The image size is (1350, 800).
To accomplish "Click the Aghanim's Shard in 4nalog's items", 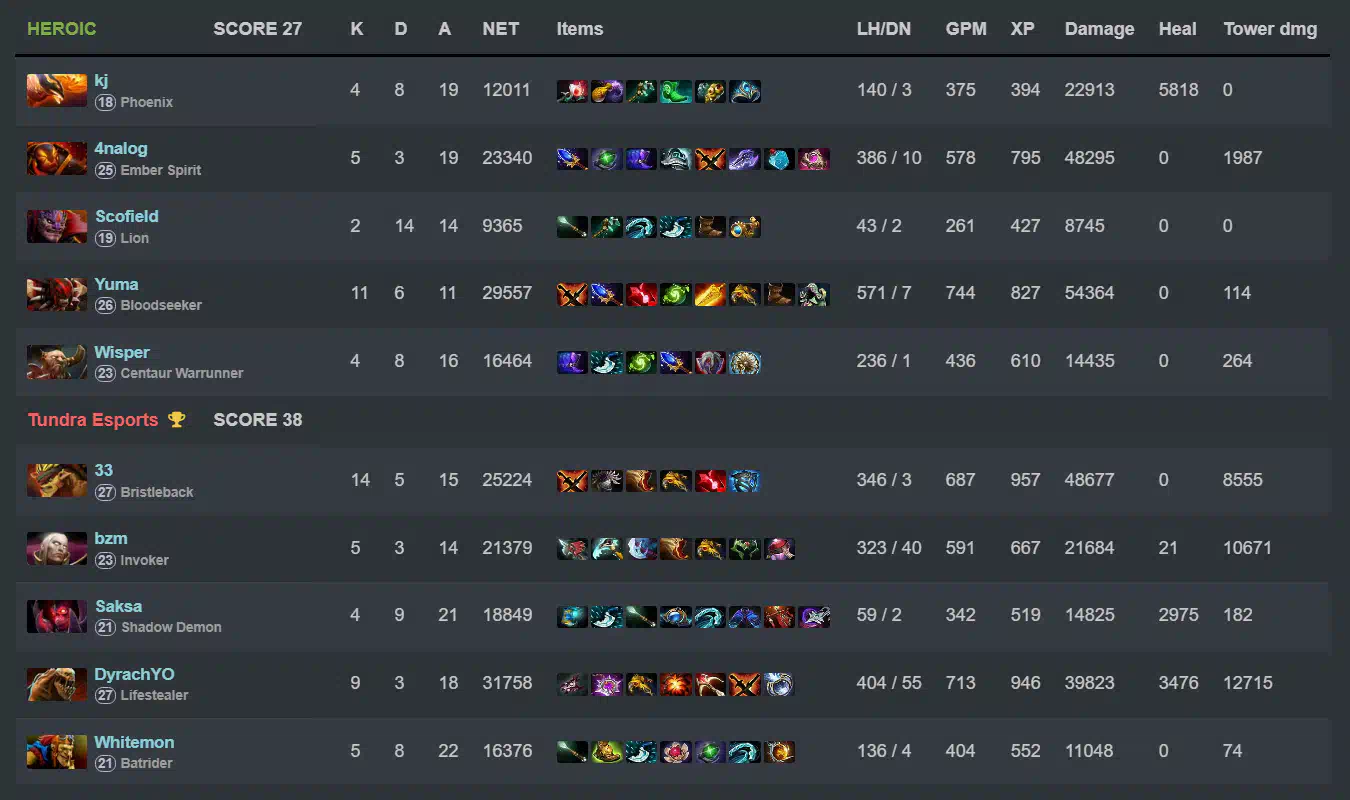I will coord(779,159).
